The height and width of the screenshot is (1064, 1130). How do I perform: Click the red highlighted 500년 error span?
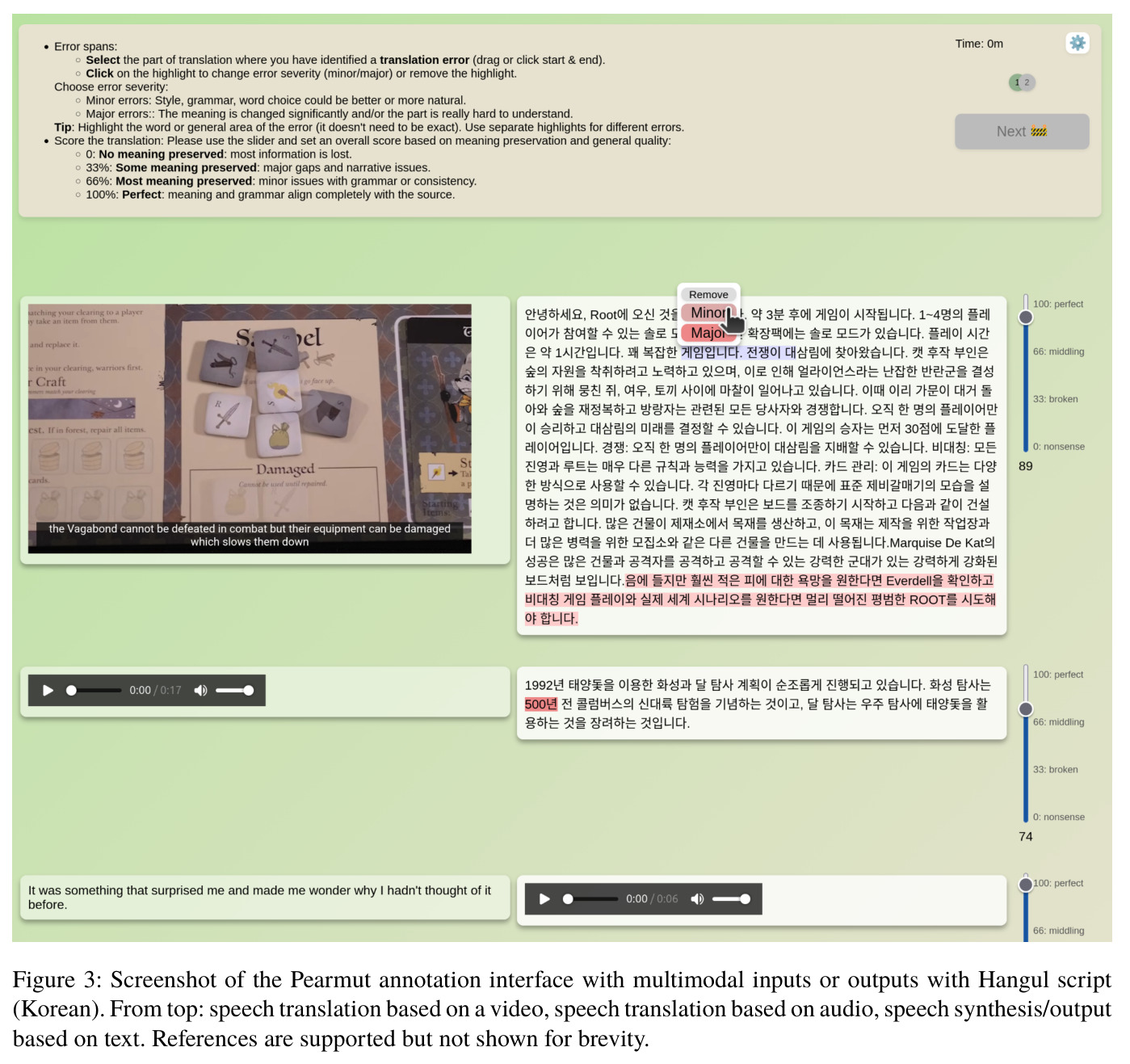point(541,704)
